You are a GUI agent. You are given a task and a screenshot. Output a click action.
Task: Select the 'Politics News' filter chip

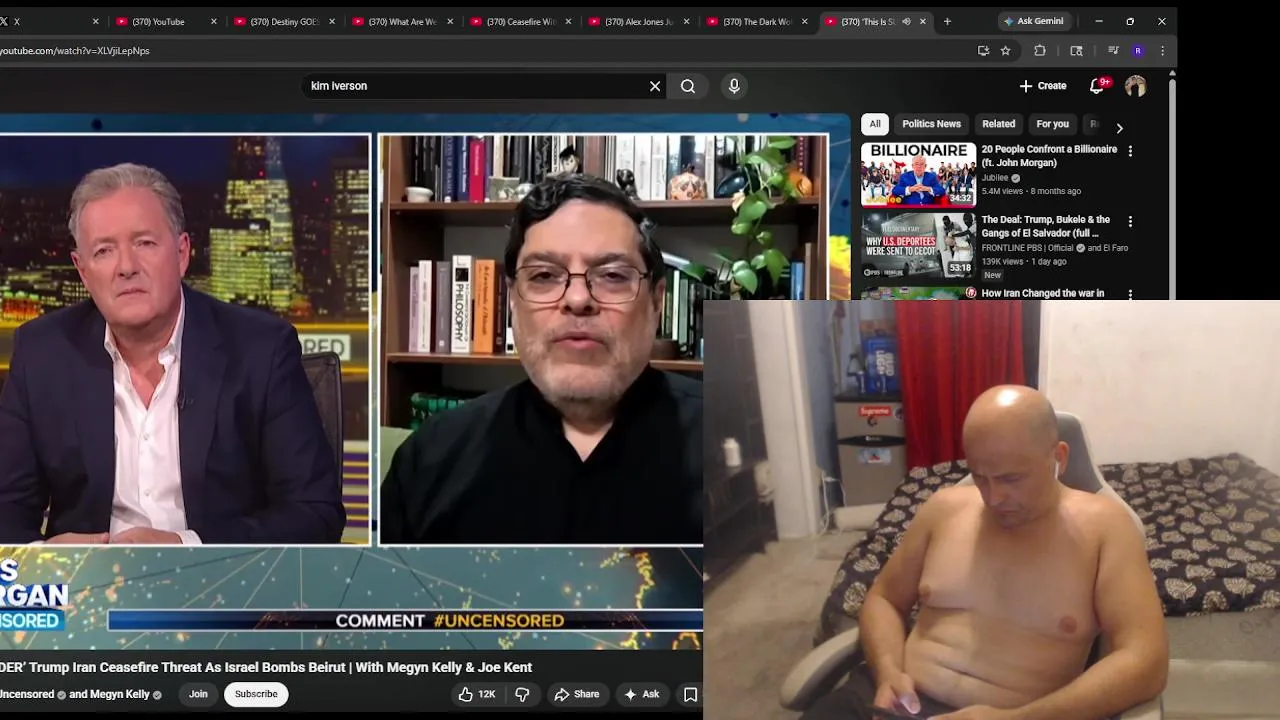pos(931,124)
